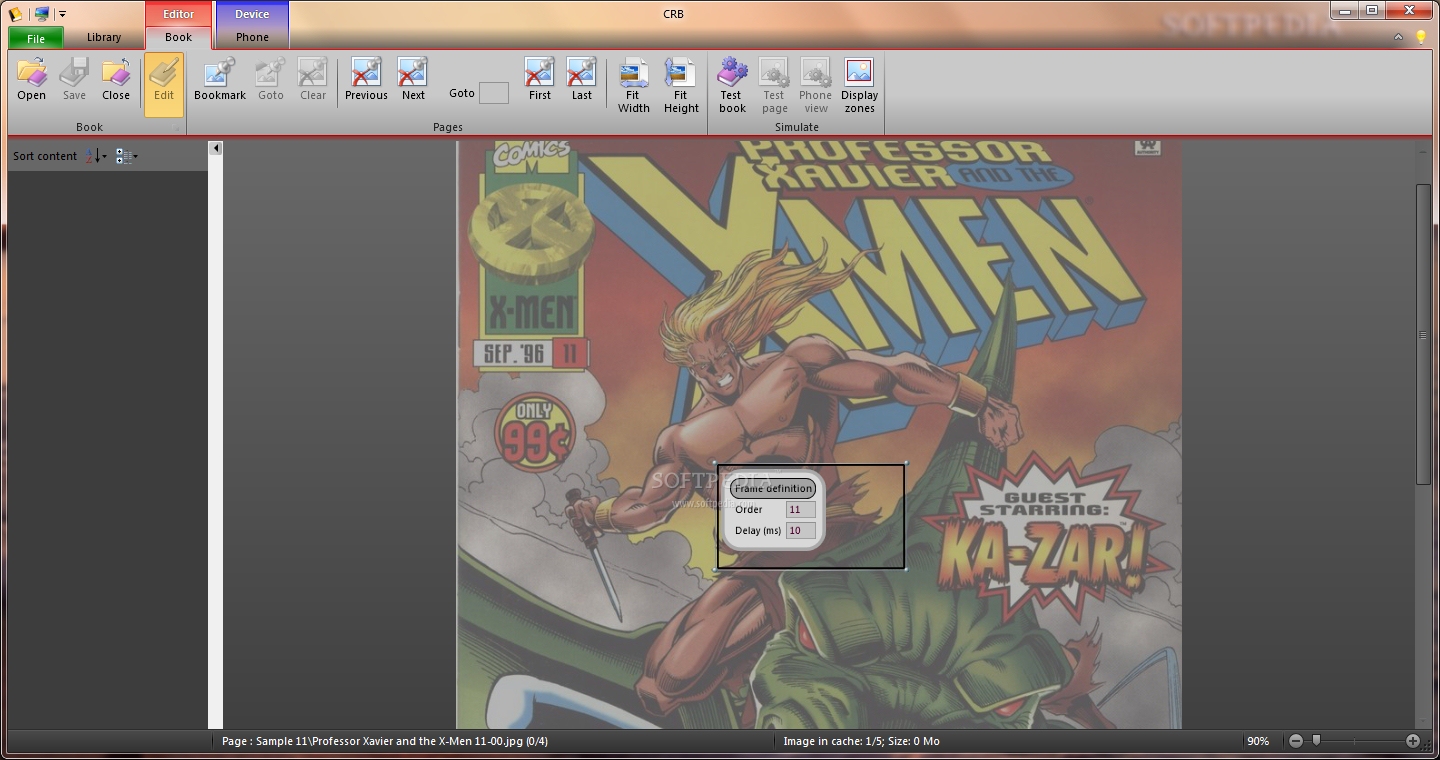Close the current book
This screenshot has width=1440, height=760.
coord(116,79)
